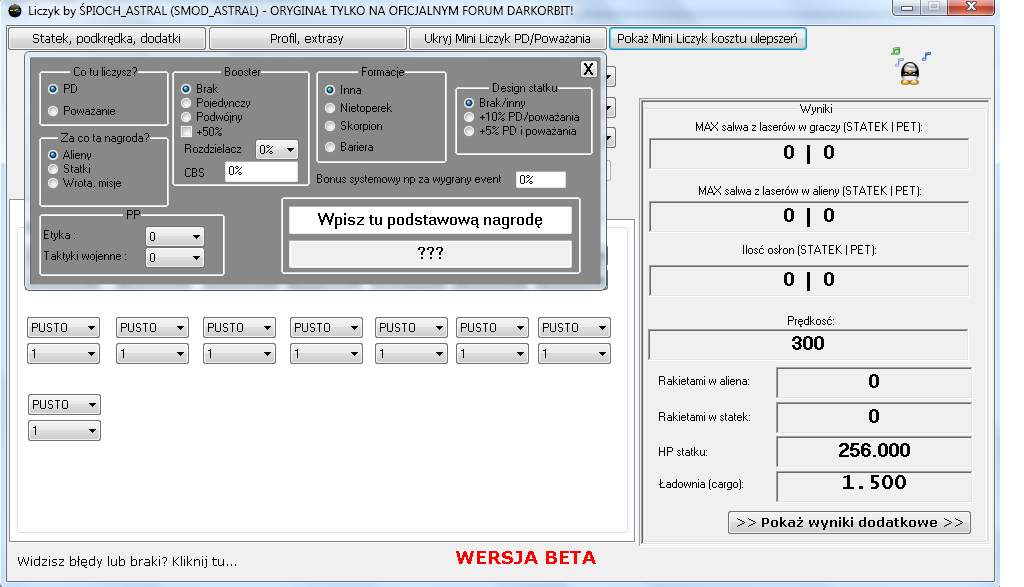Click the ??? result button
1024x587 pixels.
click(430, 253)
